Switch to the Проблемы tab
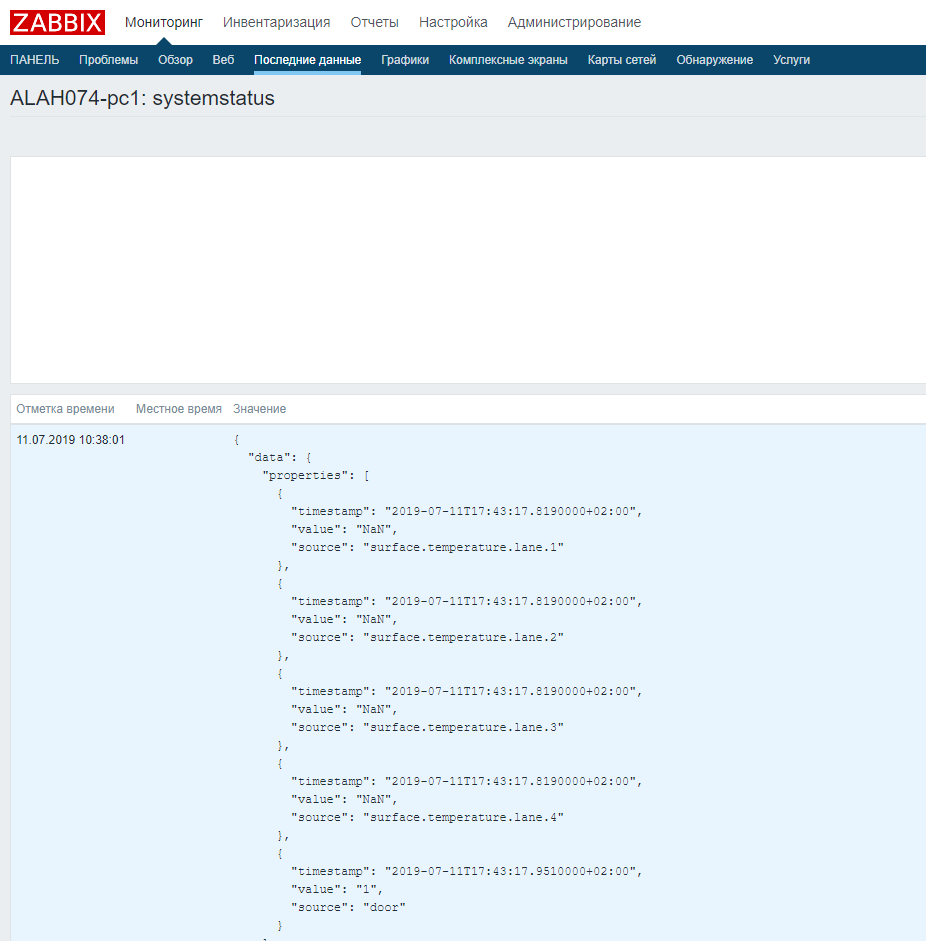The image size is (926, 941). tap(108, 59)
